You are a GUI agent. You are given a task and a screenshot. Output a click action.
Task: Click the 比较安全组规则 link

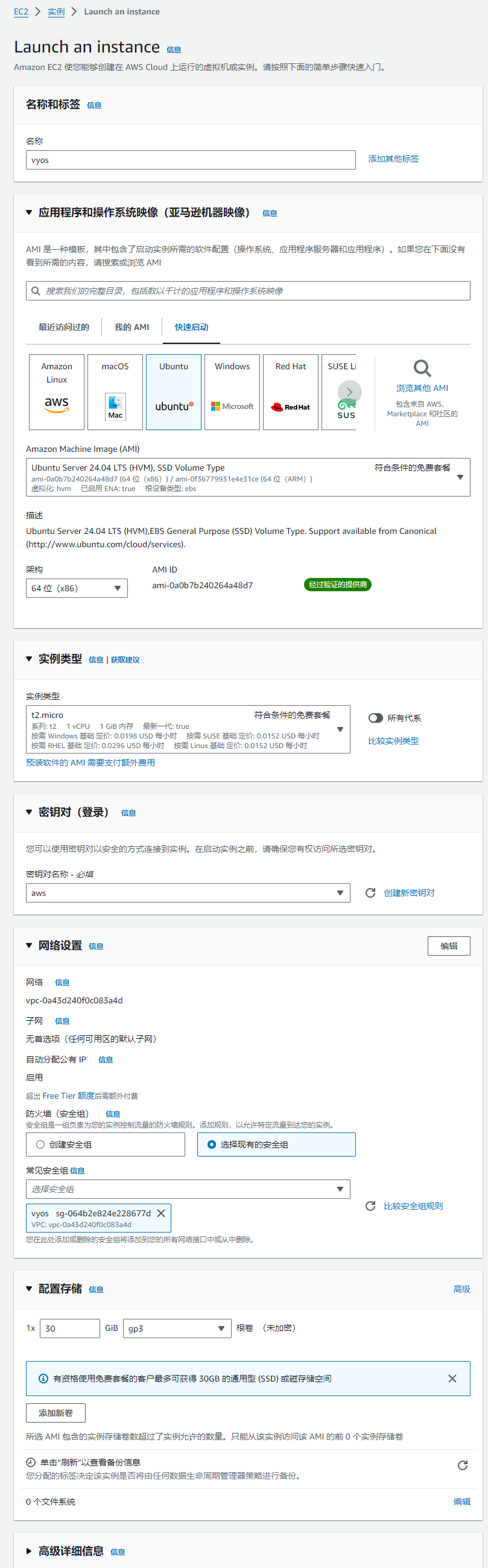[x=414, y=1206]
